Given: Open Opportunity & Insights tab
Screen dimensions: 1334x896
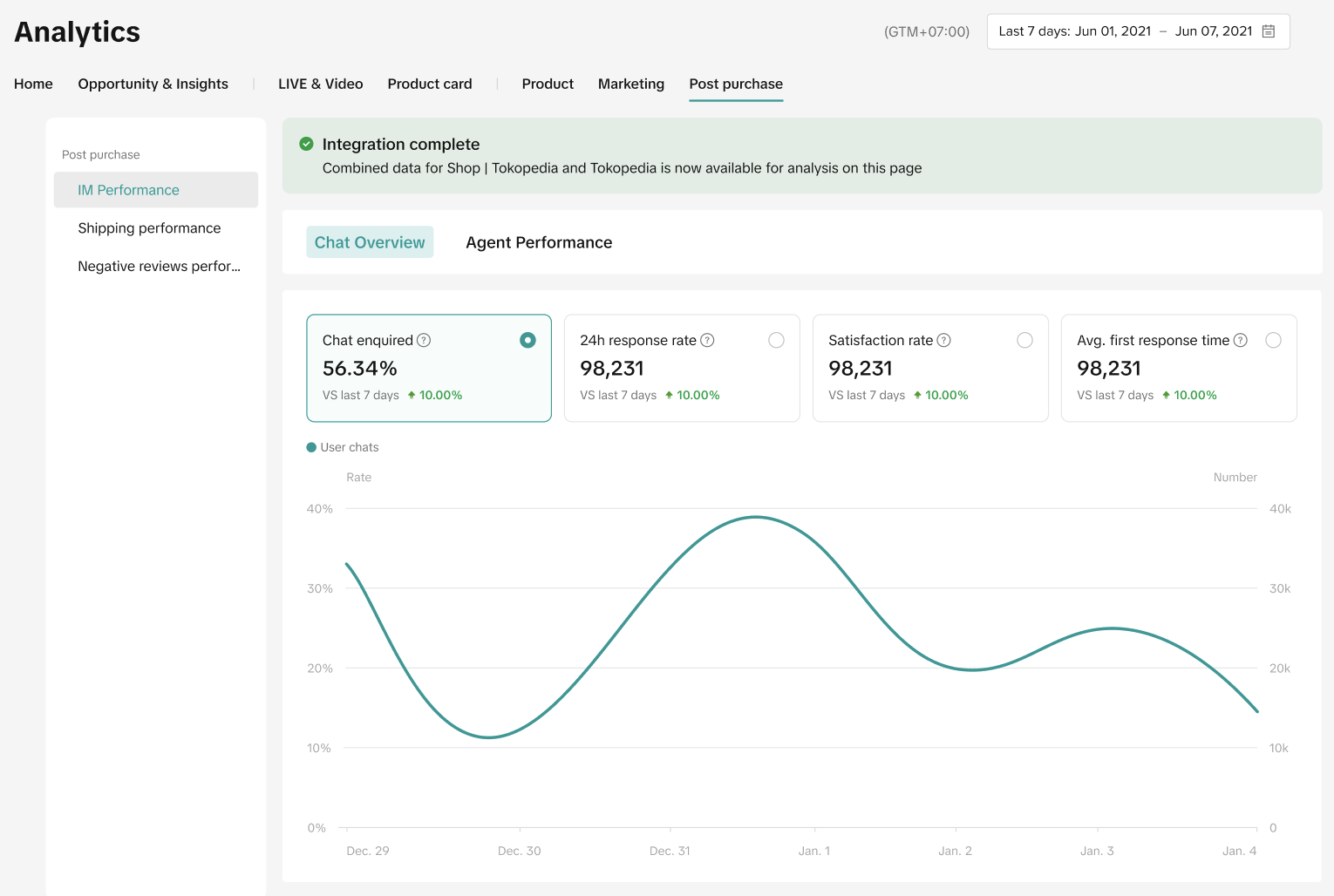Looking at the screenshot, I should [x=153, y=84].
